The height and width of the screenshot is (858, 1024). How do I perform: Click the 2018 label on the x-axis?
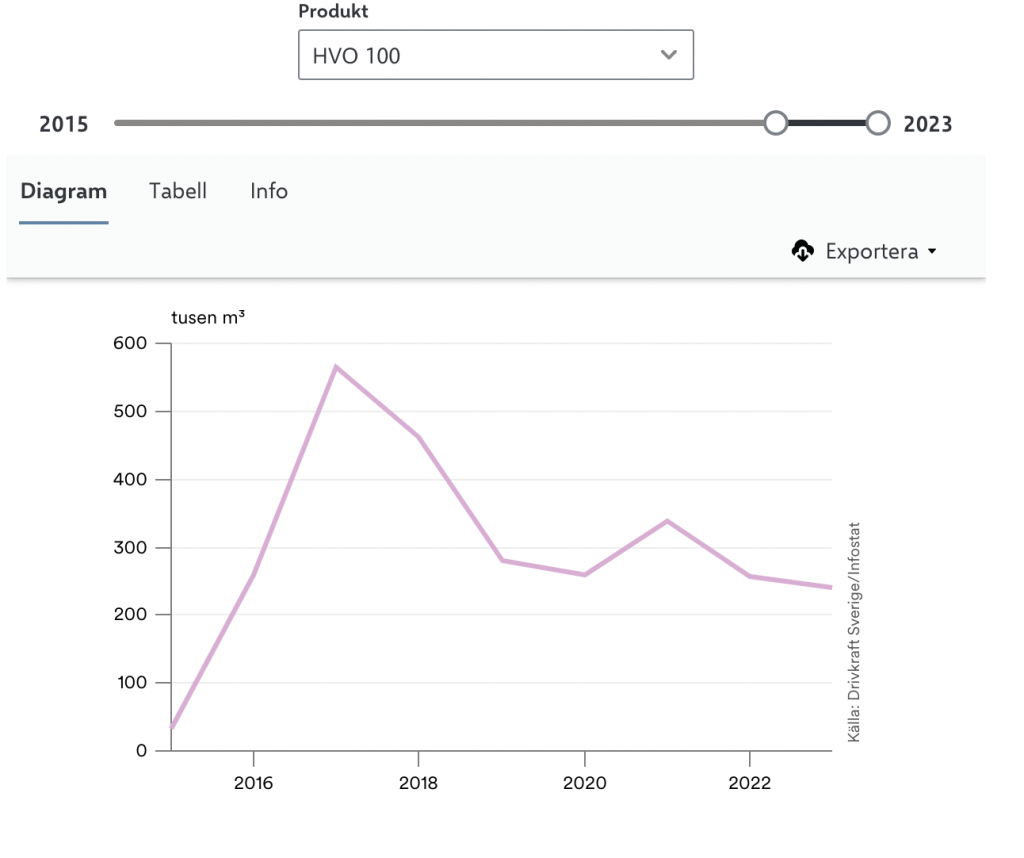pos(418,783)
